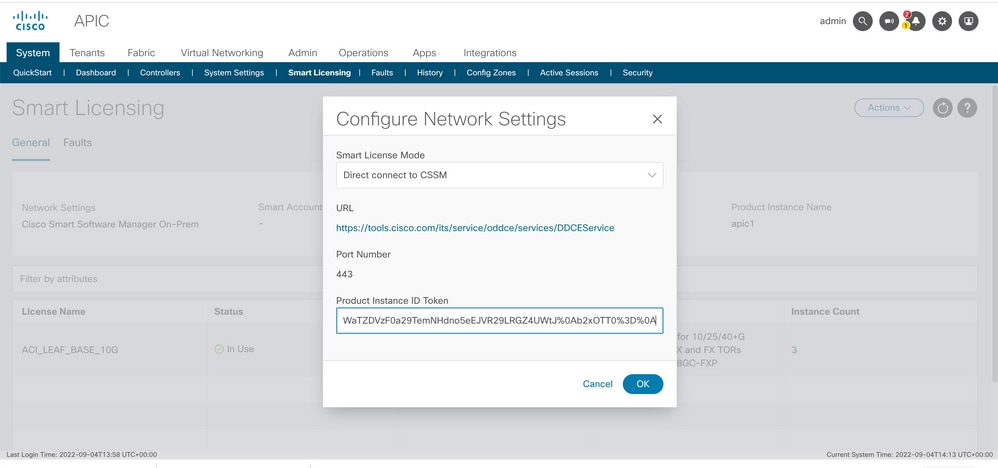Open the search icon in header
Screen dimensions: 998x468
click(862, 21)
